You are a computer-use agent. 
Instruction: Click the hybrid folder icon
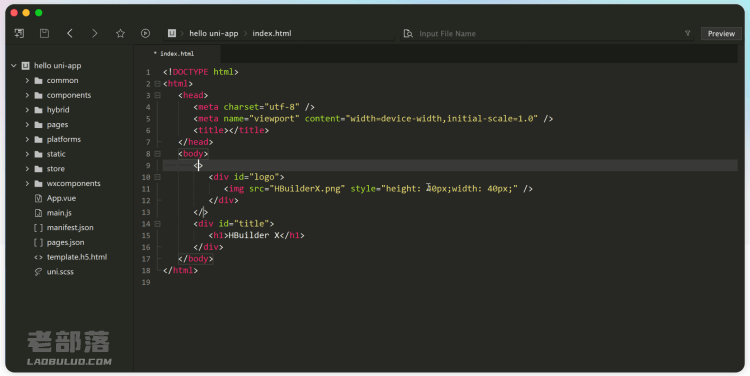click(x=39, y=110)
